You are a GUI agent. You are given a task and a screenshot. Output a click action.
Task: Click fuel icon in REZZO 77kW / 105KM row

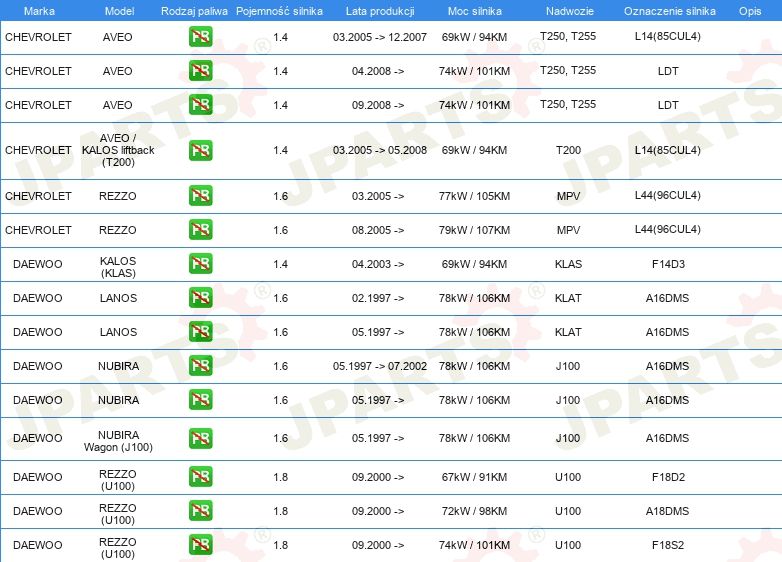click(x=200, y=195)
